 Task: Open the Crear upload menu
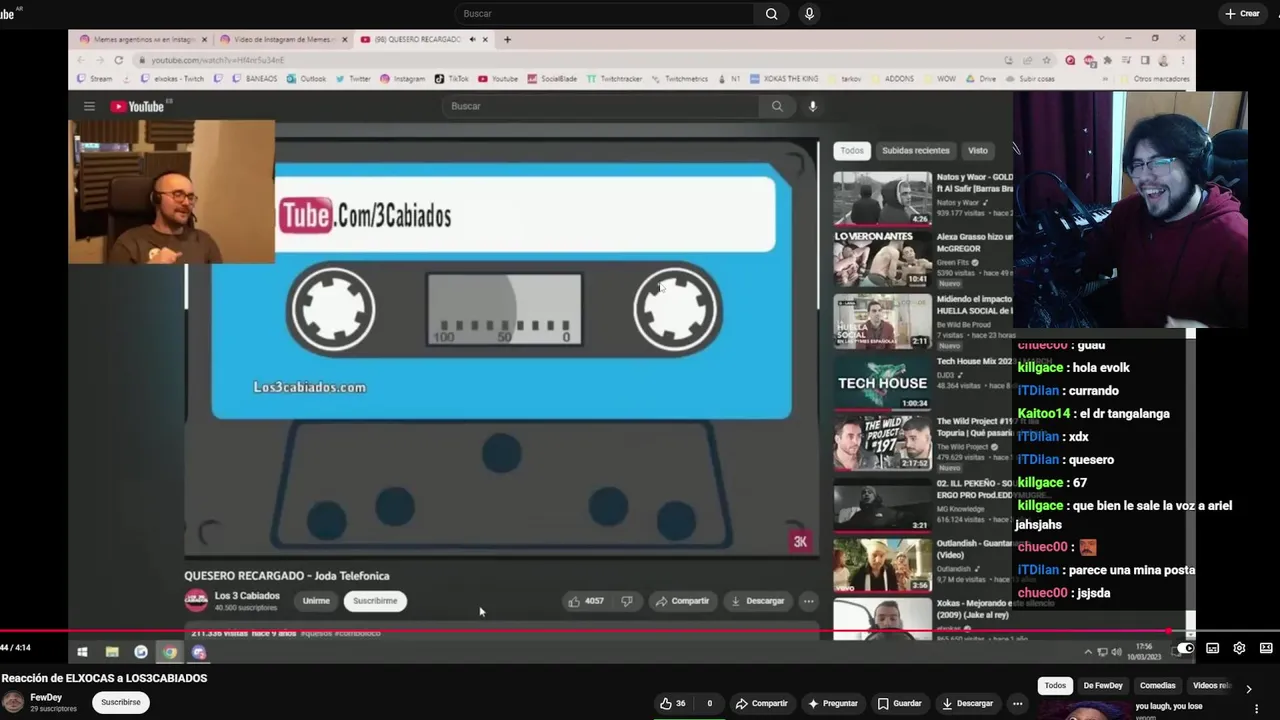pyautogui.click(x=1242, y=14)
